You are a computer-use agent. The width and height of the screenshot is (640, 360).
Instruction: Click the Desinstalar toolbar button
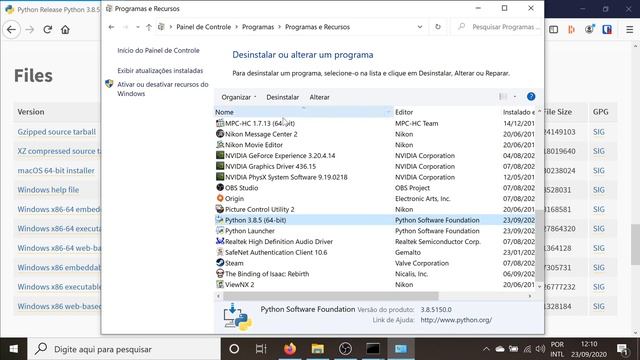coord(282,97)
